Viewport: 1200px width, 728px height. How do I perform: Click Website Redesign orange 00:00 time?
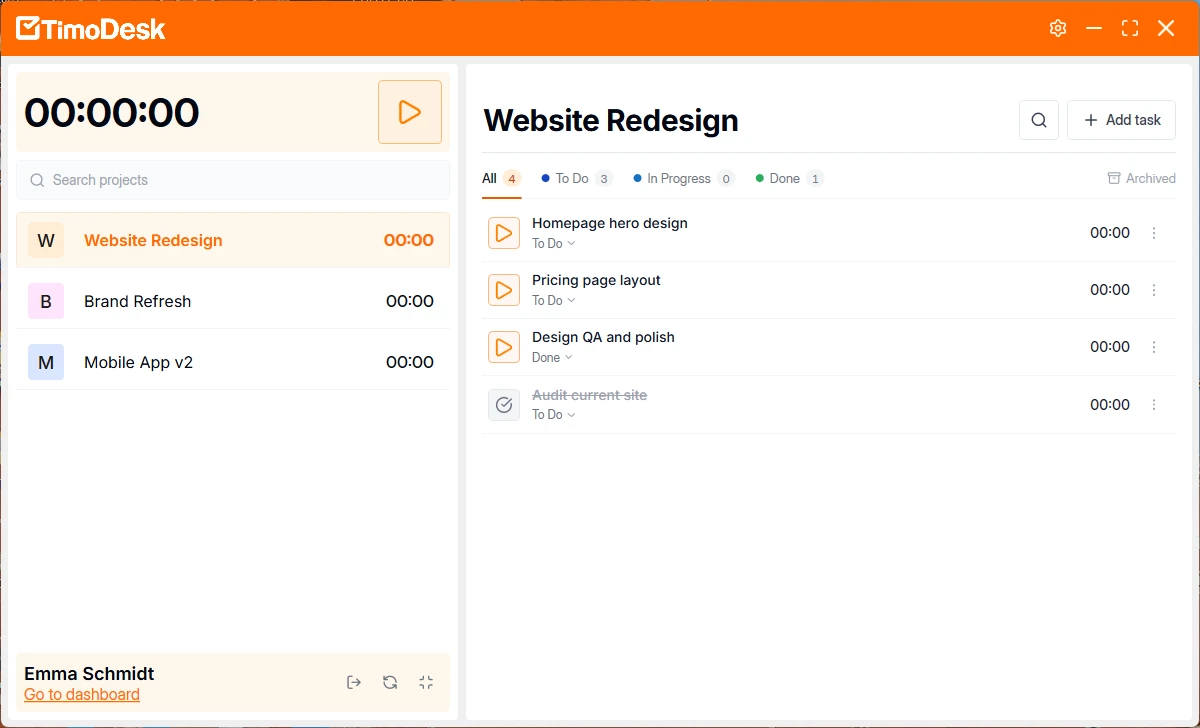(409, 240)
